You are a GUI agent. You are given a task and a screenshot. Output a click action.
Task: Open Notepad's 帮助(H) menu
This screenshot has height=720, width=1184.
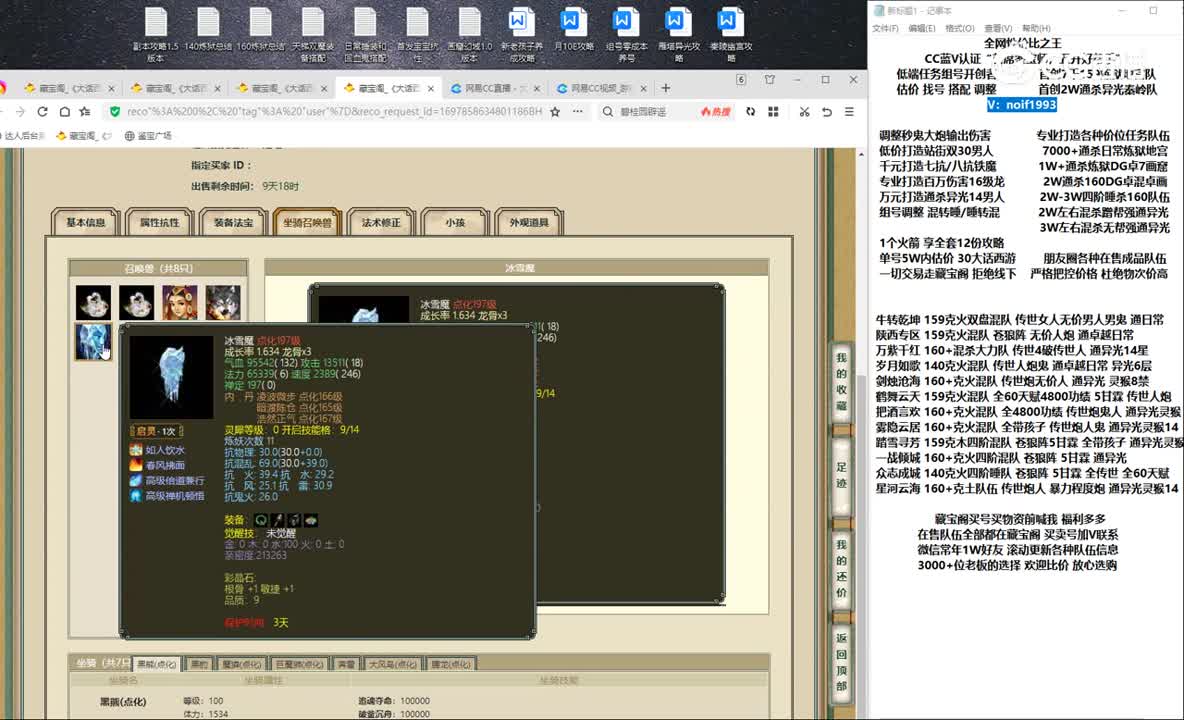(1036, 29)
